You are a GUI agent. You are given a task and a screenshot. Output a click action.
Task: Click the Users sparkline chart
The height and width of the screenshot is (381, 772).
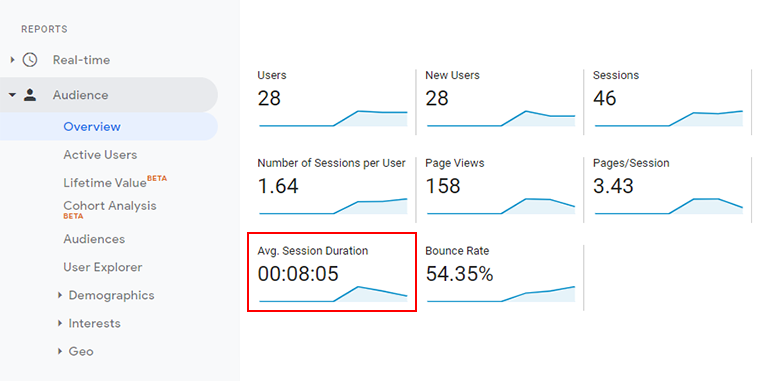(333, 119)
